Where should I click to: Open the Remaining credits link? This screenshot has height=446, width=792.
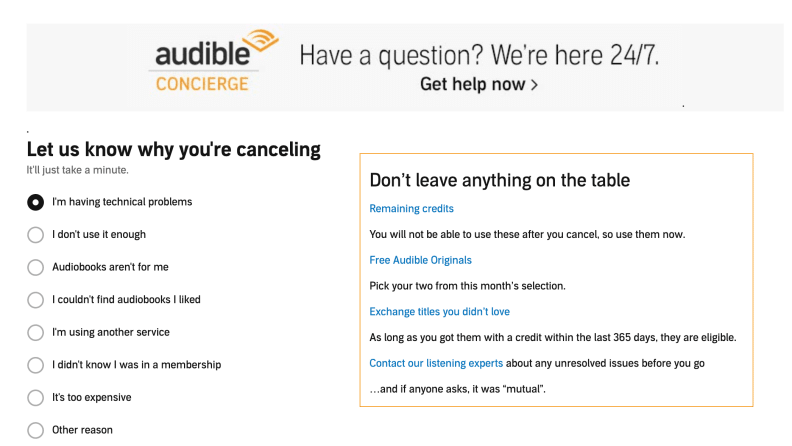pos(411,209)
